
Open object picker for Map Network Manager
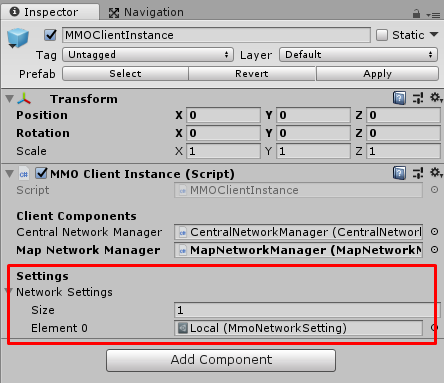(434, 250)
